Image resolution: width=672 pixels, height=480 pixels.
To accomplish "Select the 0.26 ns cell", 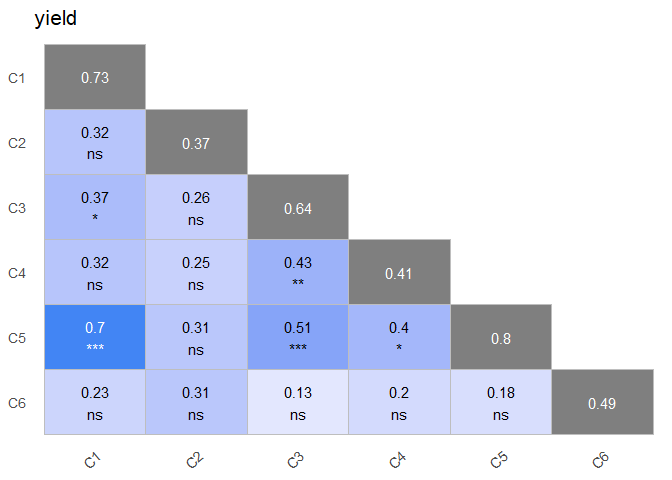I will point(196,207).
